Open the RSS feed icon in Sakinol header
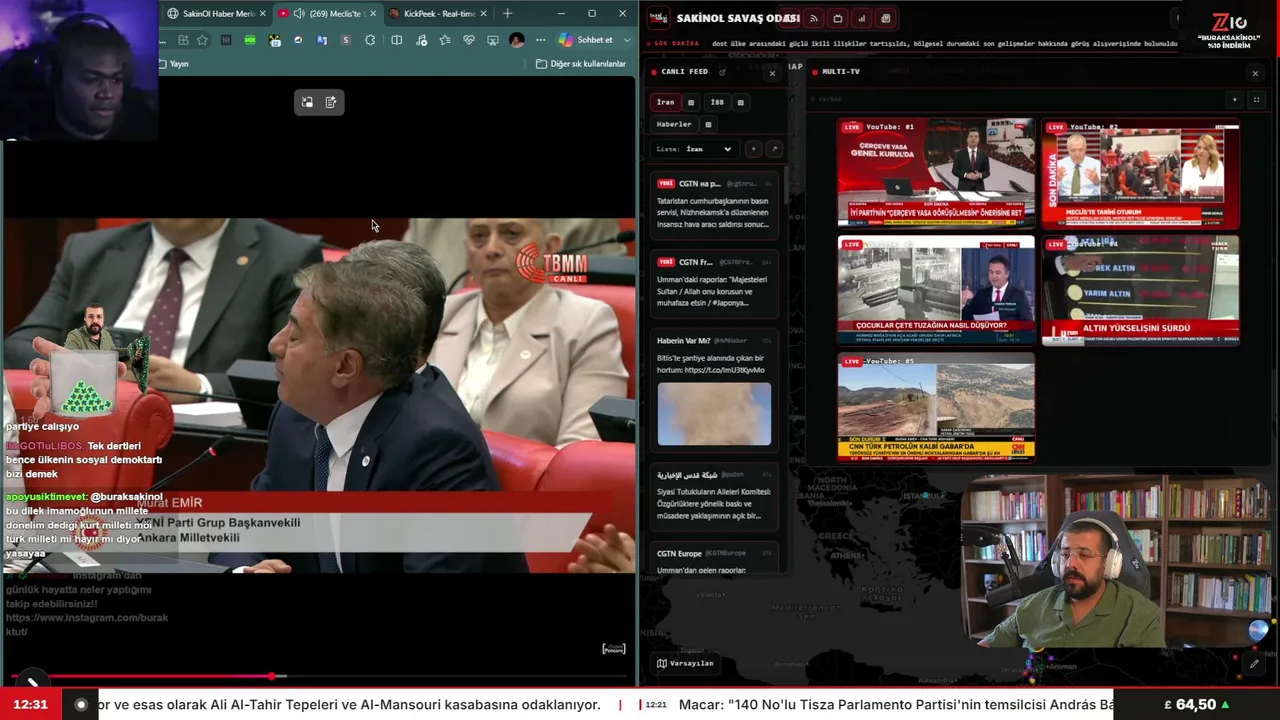1280x720 pixels. click(x=814, y=18)
